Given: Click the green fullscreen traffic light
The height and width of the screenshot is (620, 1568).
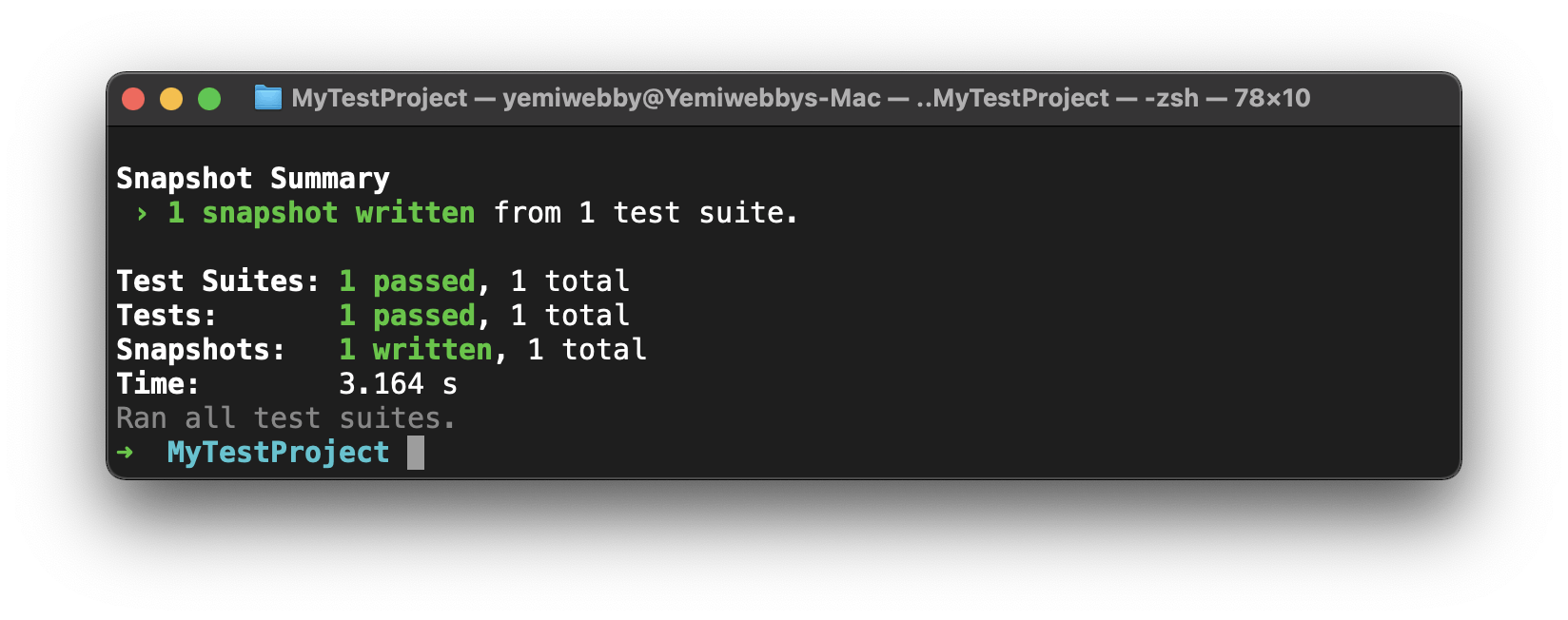Looking at the screenshot, I should click(x=209, y=98).
